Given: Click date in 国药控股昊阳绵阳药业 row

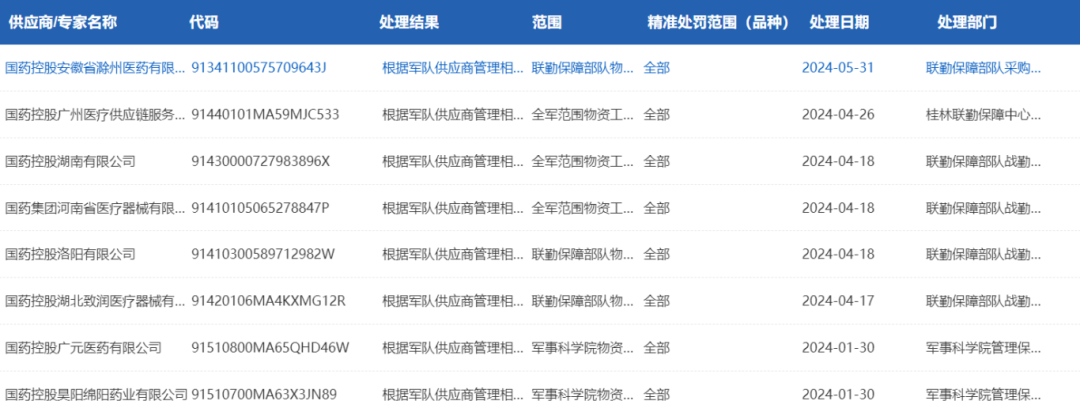Looking at the screenshot, I should [838, 394].
